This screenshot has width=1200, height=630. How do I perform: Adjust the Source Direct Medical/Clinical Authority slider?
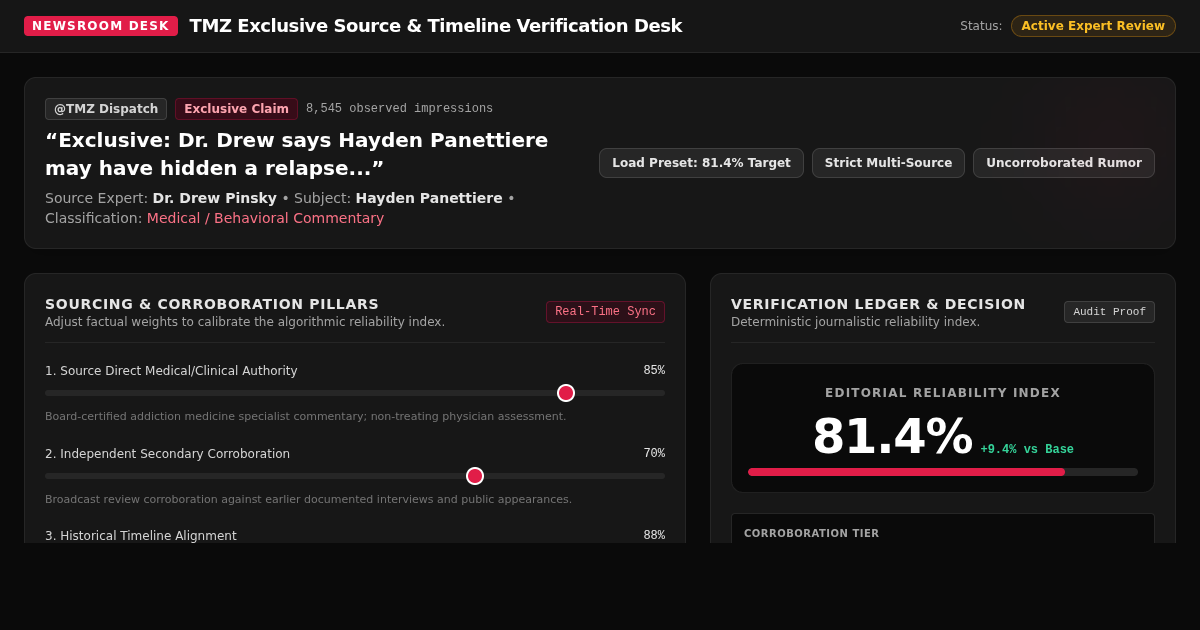(355, 393)
